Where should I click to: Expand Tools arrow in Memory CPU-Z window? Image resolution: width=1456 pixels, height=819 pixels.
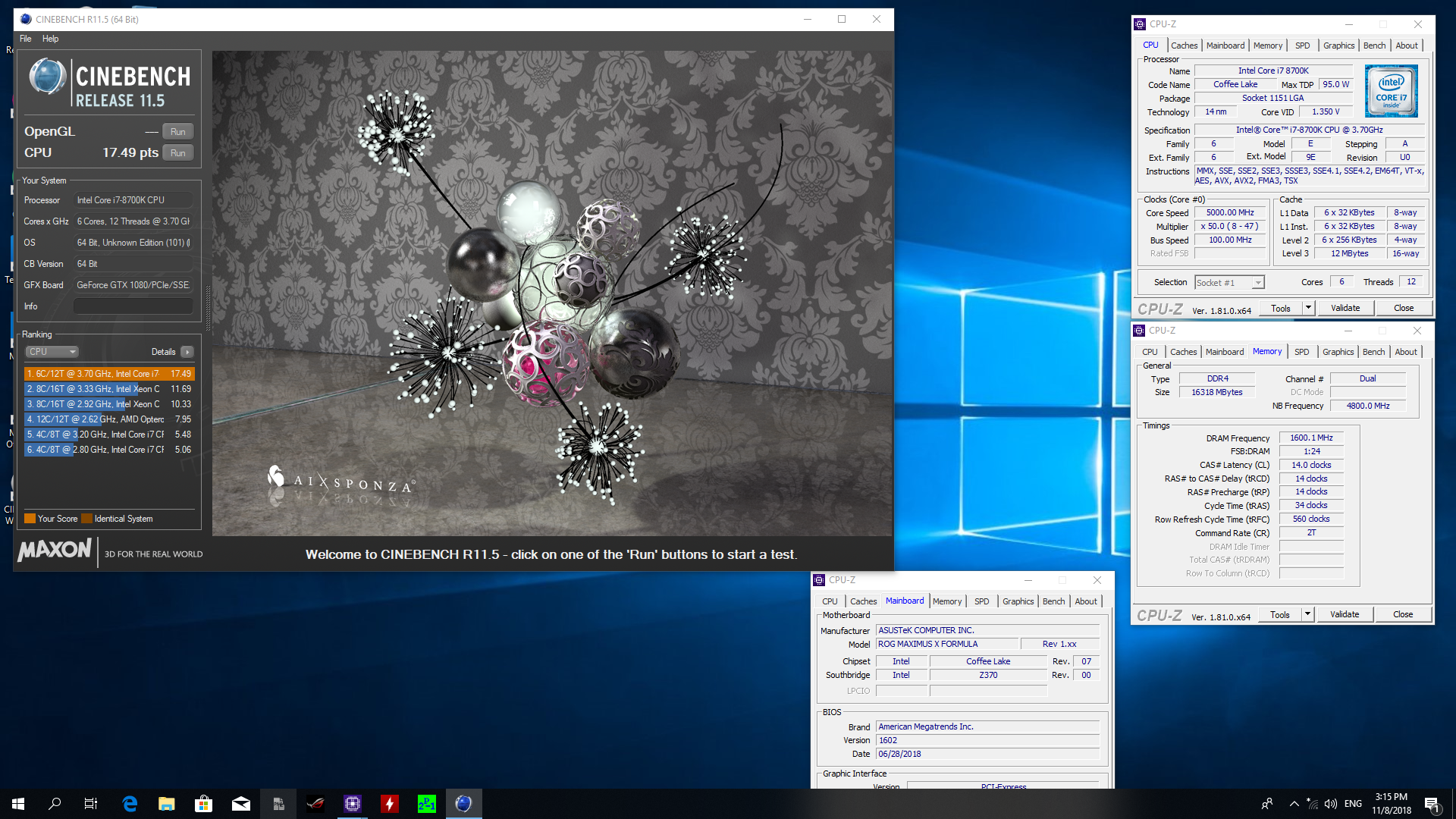coord(1307,614)
